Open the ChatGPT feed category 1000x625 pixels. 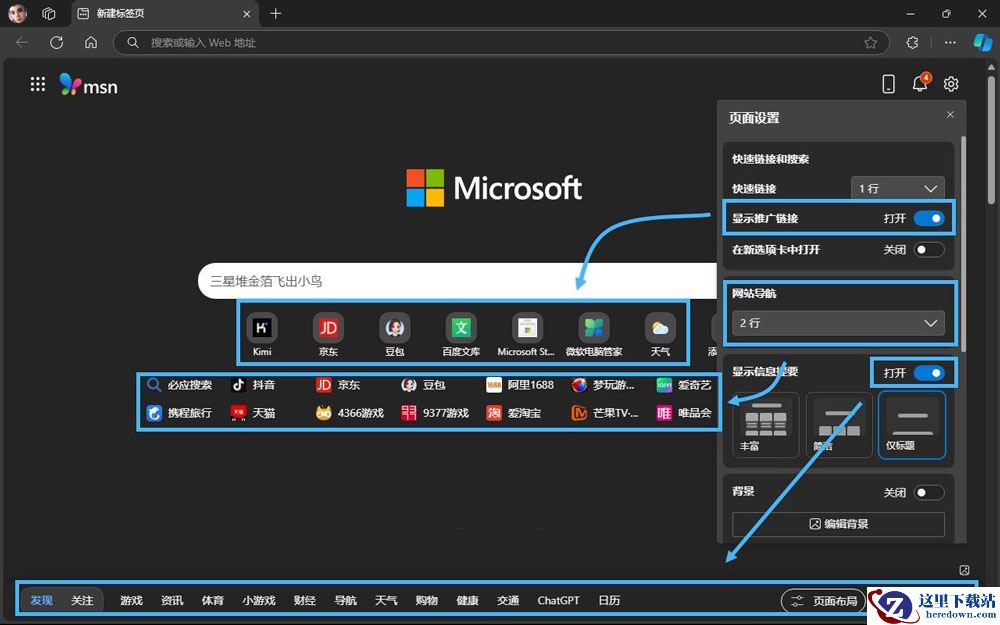(559, 600)
